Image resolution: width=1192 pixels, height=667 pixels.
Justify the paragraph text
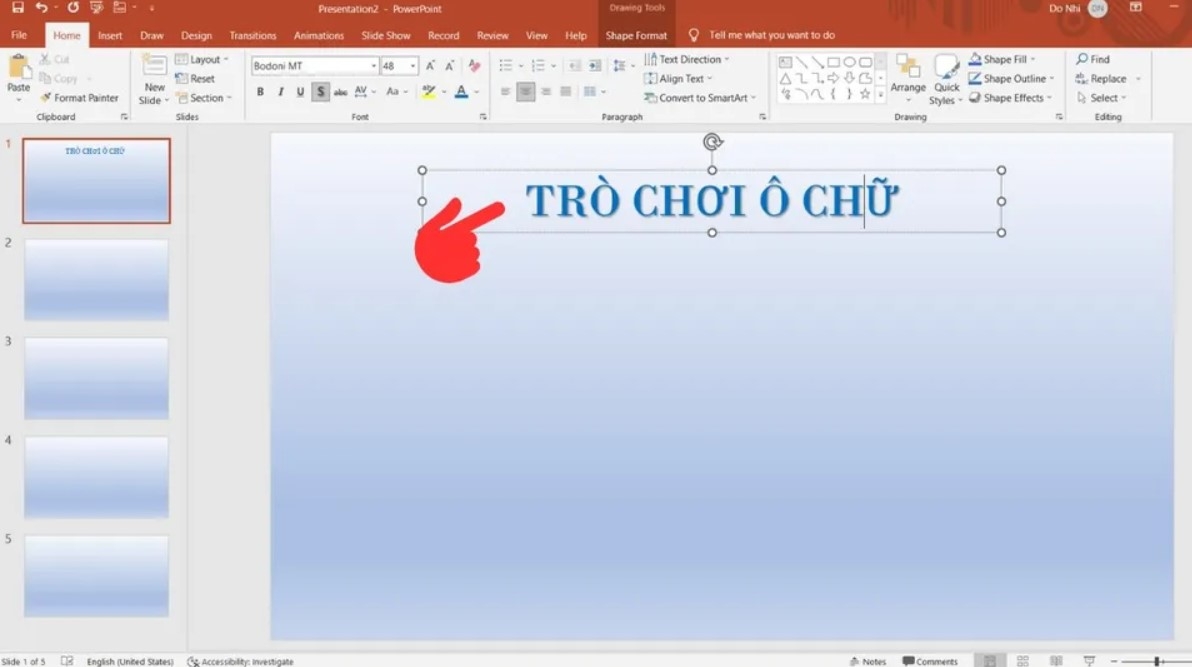[566, 92]
